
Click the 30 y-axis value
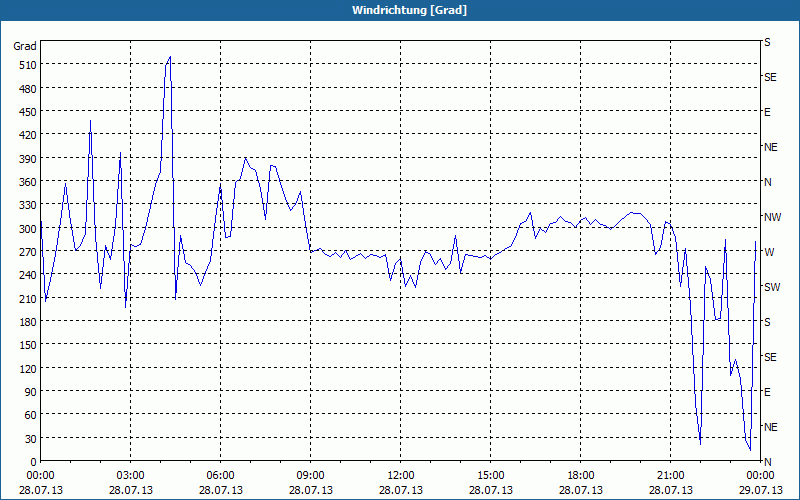click(31, 439)
